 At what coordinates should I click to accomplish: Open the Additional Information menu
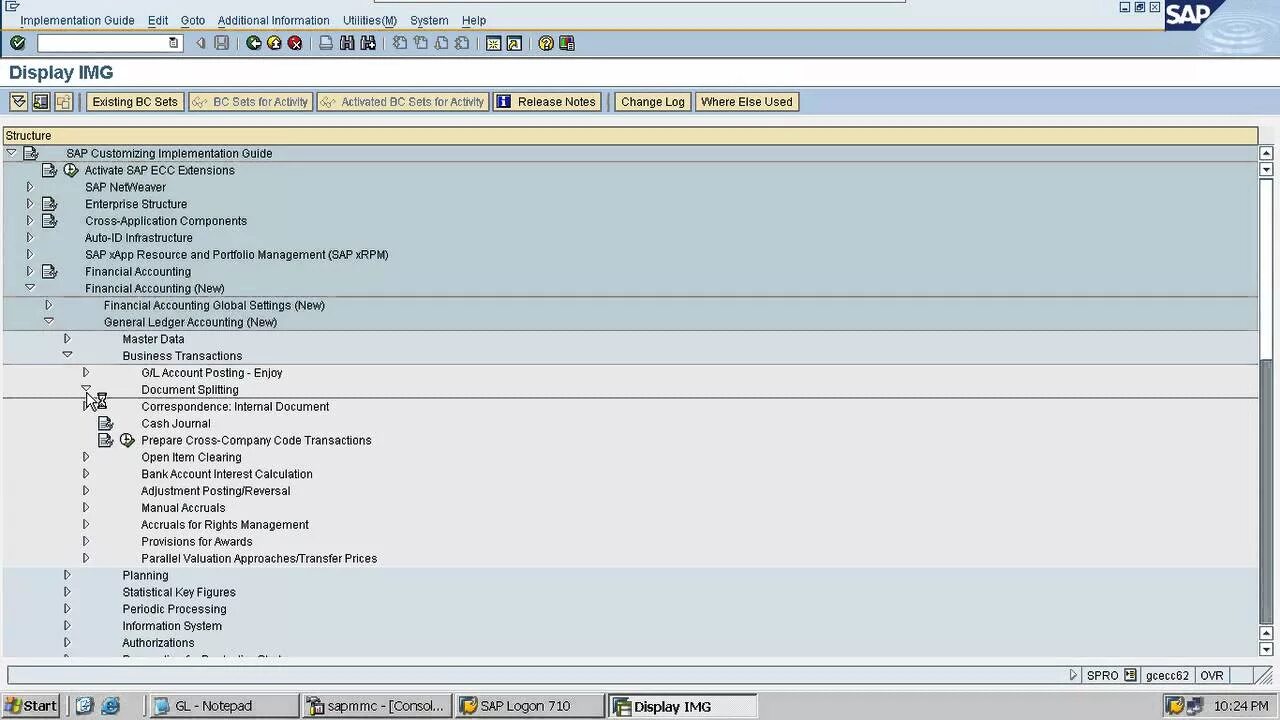pyautogui.click(x=273, y=20)
